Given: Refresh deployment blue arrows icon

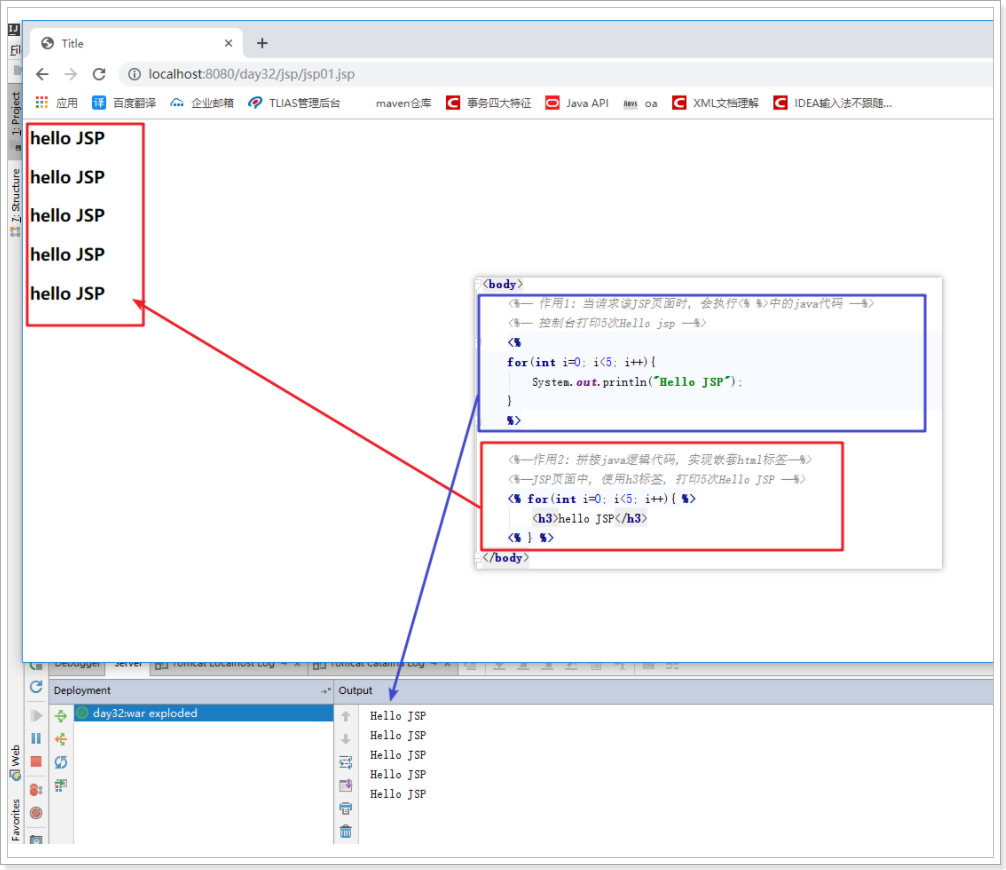Looking at the screenshot, I should (61, 762).
